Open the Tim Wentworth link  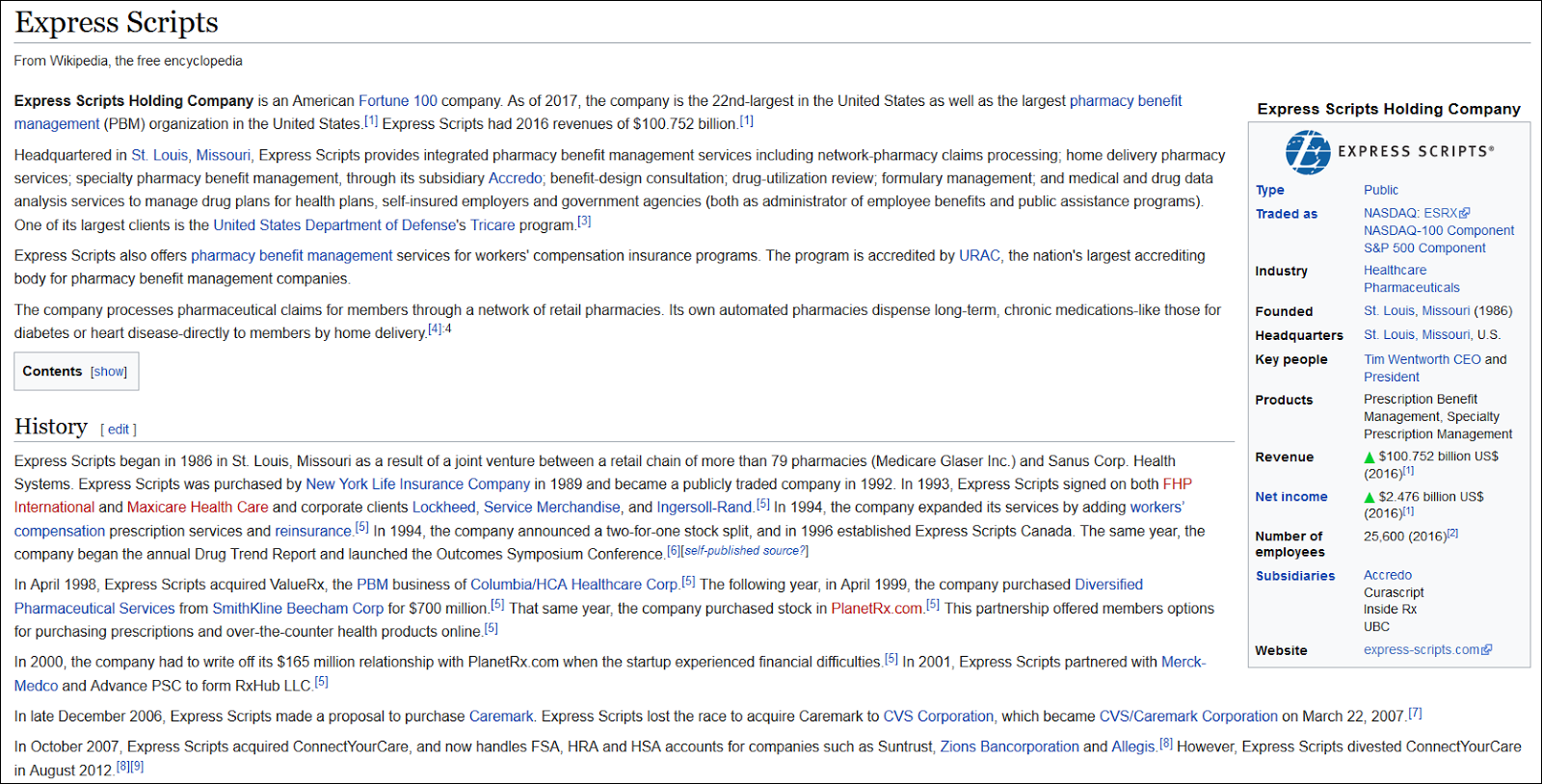point(1406,359)
